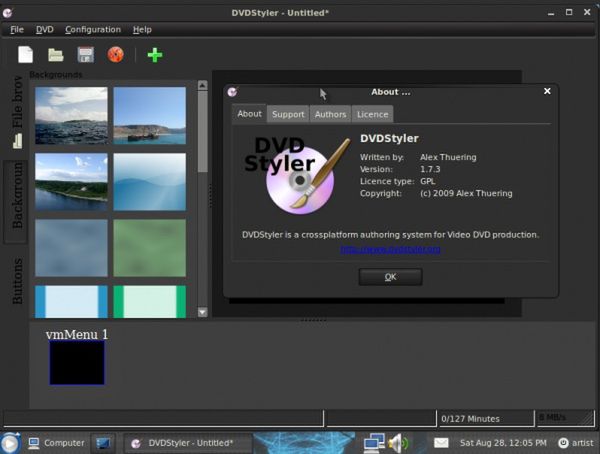
Task: Click the backgrounds scrollbar down arrow
Action: click(202, 312)
